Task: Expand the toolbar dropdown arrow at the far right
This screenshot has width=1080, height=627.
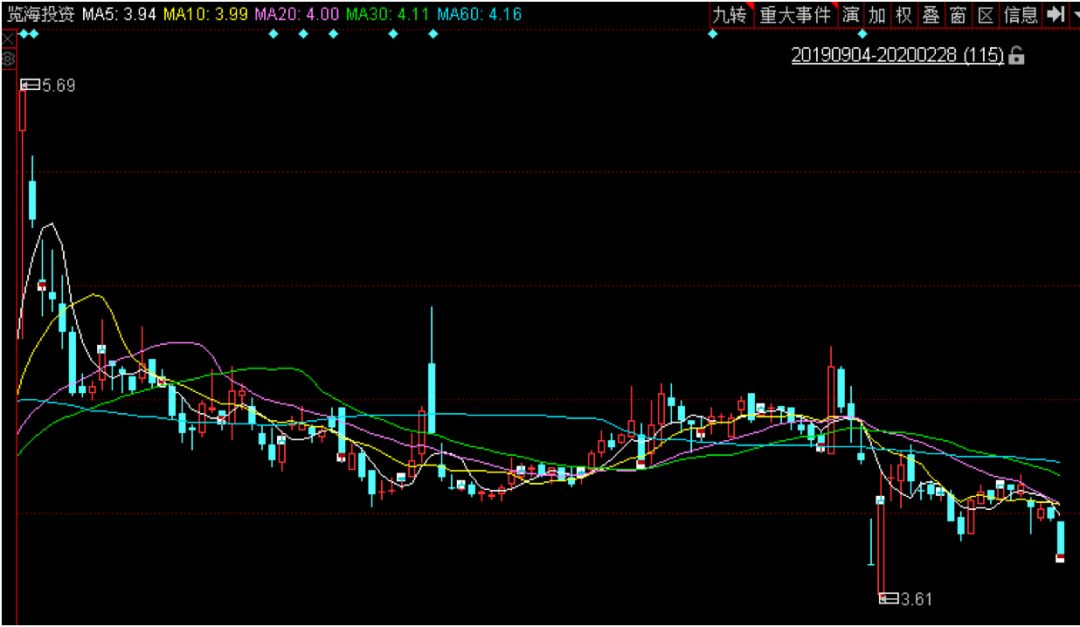Action: [1075, 14]
